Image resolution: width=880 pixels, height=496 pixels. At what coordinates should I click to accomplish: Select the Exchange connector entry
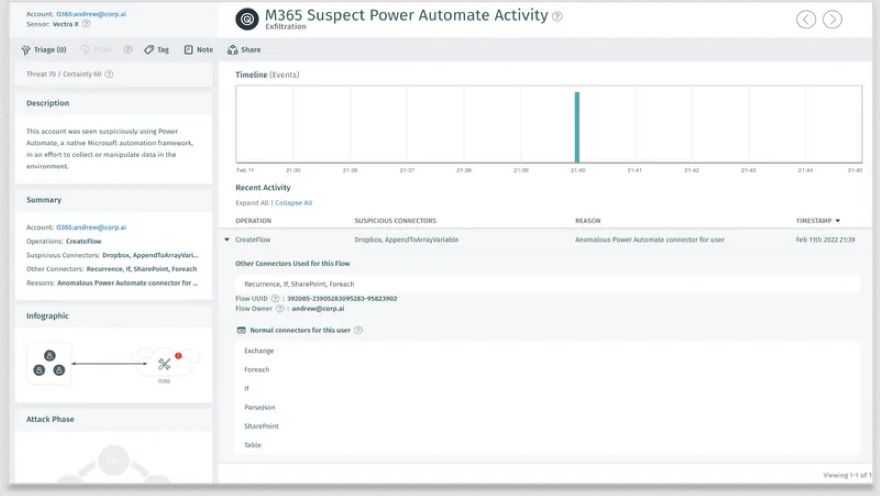[259, 351]
